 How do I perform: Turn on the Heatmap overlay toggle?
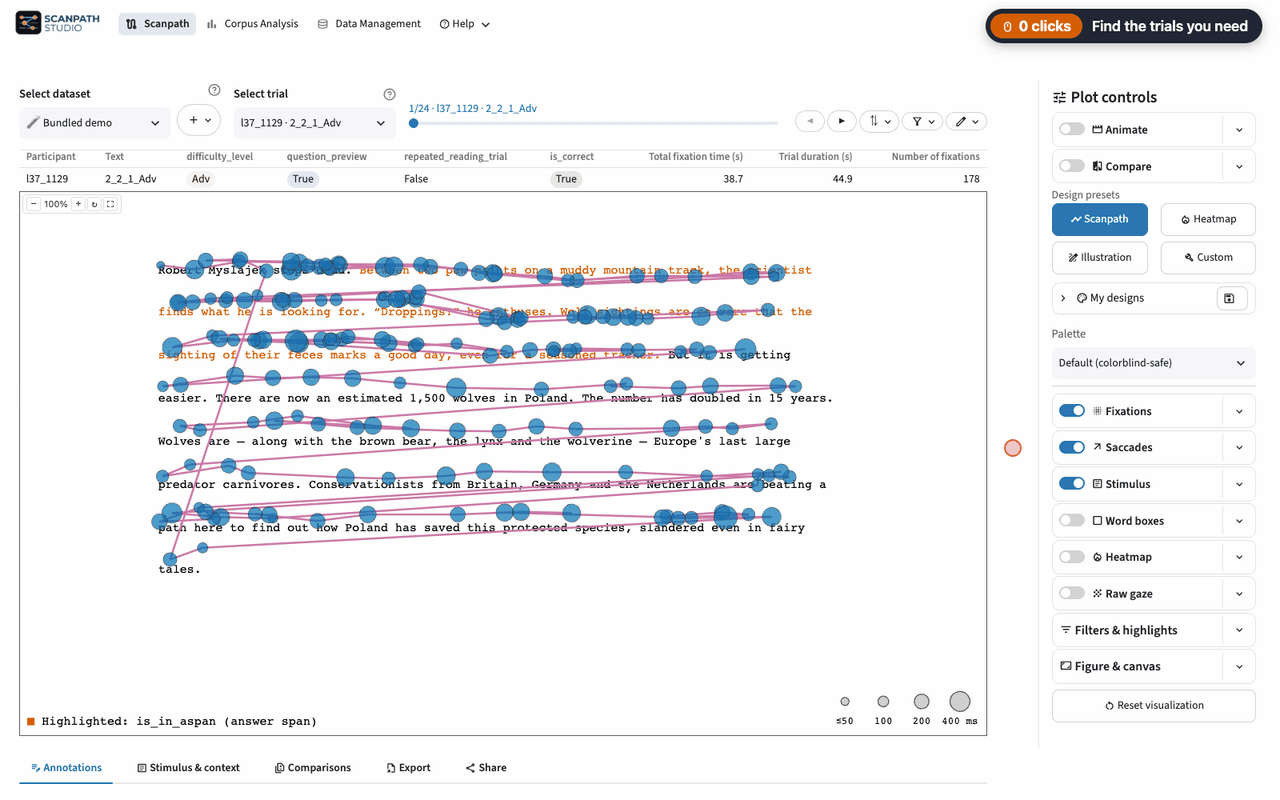click(x=1072, y=557)
